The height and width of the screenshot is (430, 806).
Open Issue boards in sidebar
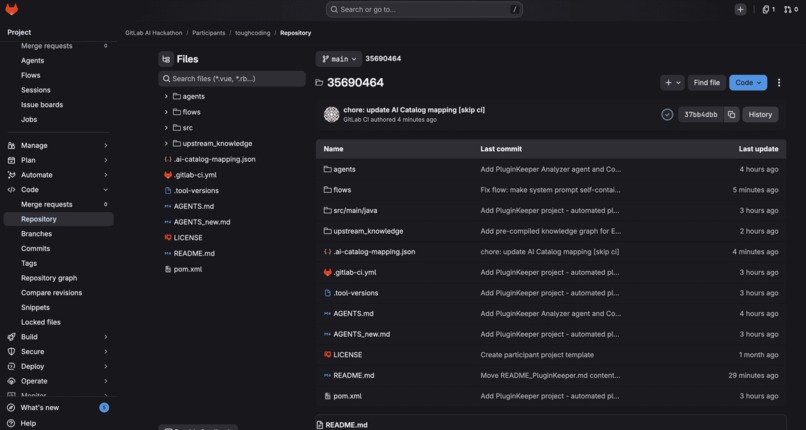pos(42,105)
